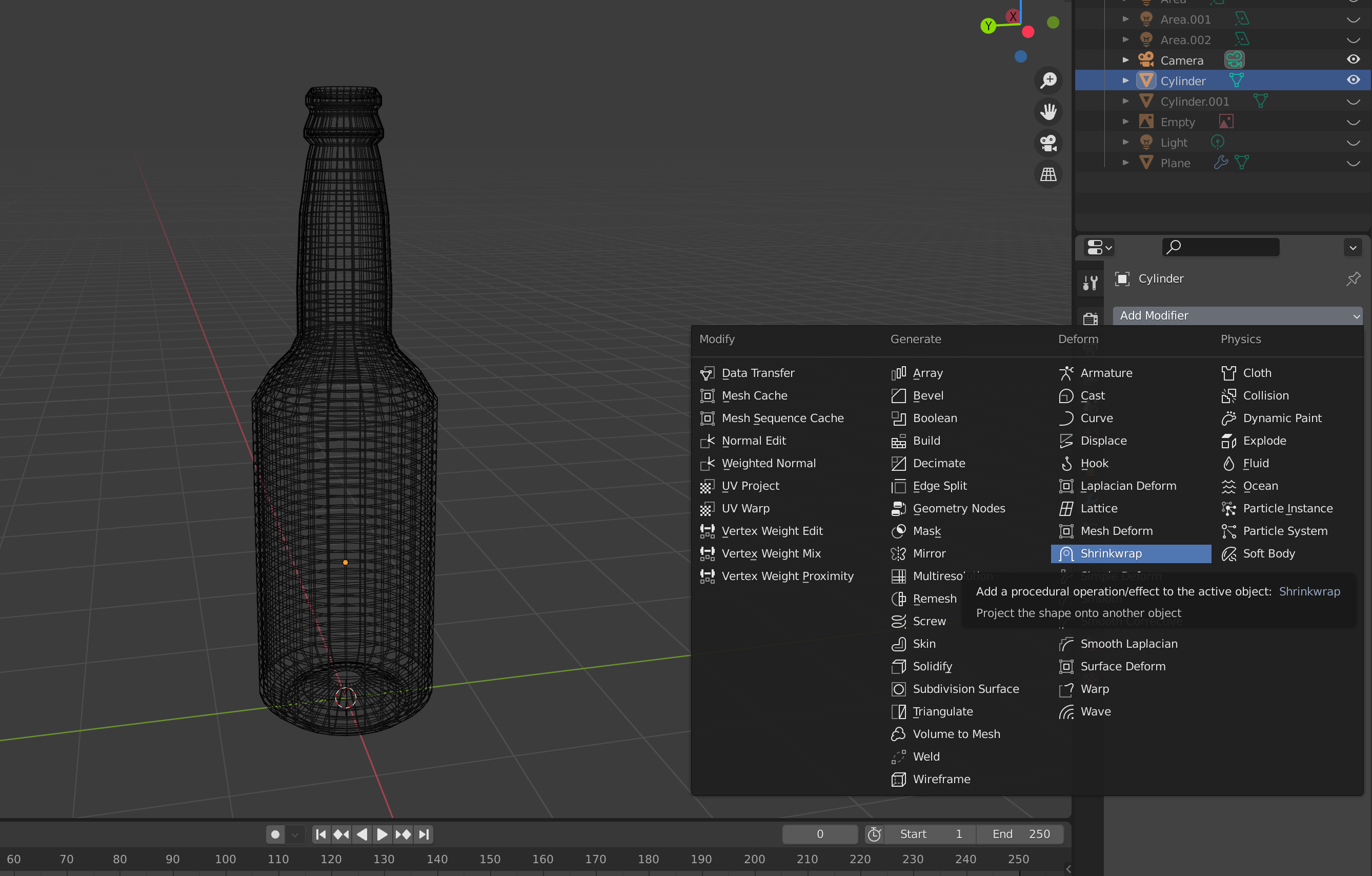This screenshot has height=876, width=1372.
Task: Expand the Plane object tree
Action: [1125, 163]
